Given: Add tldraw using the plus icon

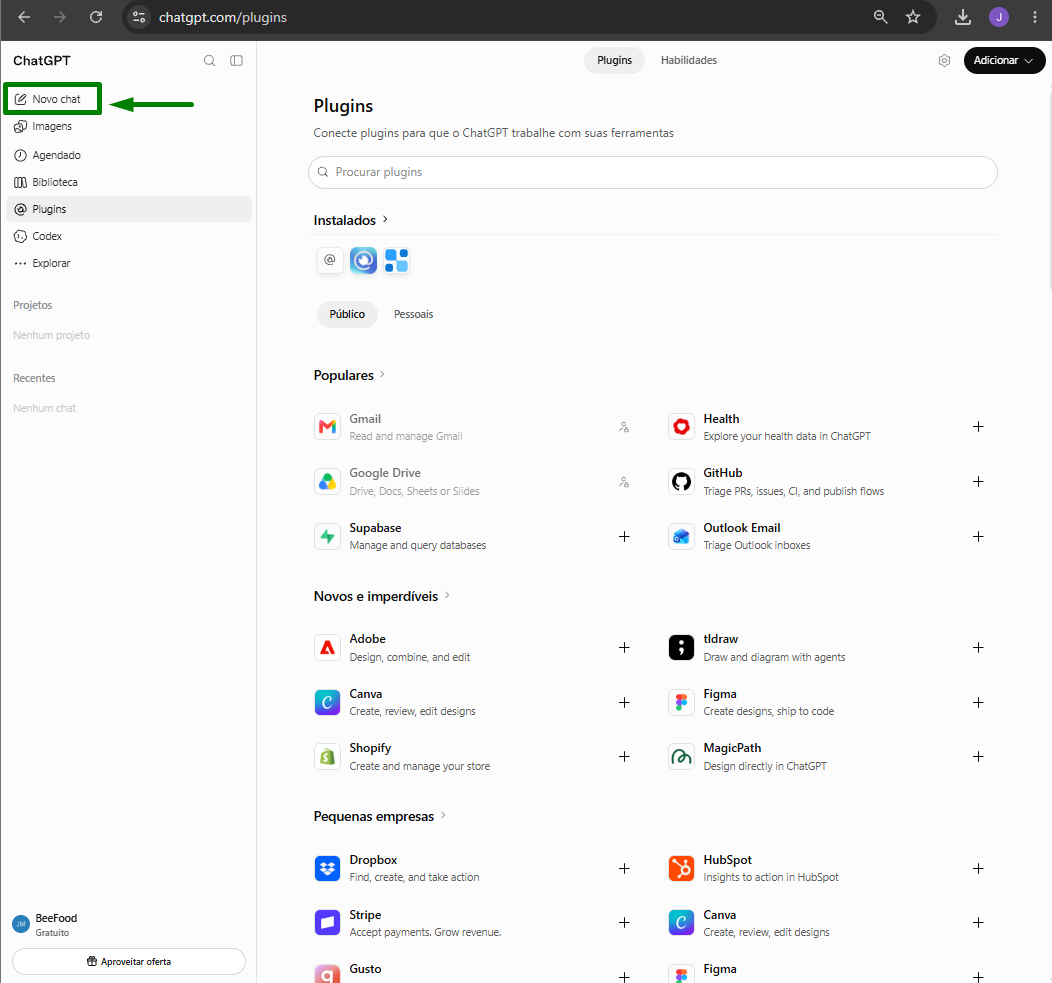Looking at the screenshot, I should [x=978, y=648].
